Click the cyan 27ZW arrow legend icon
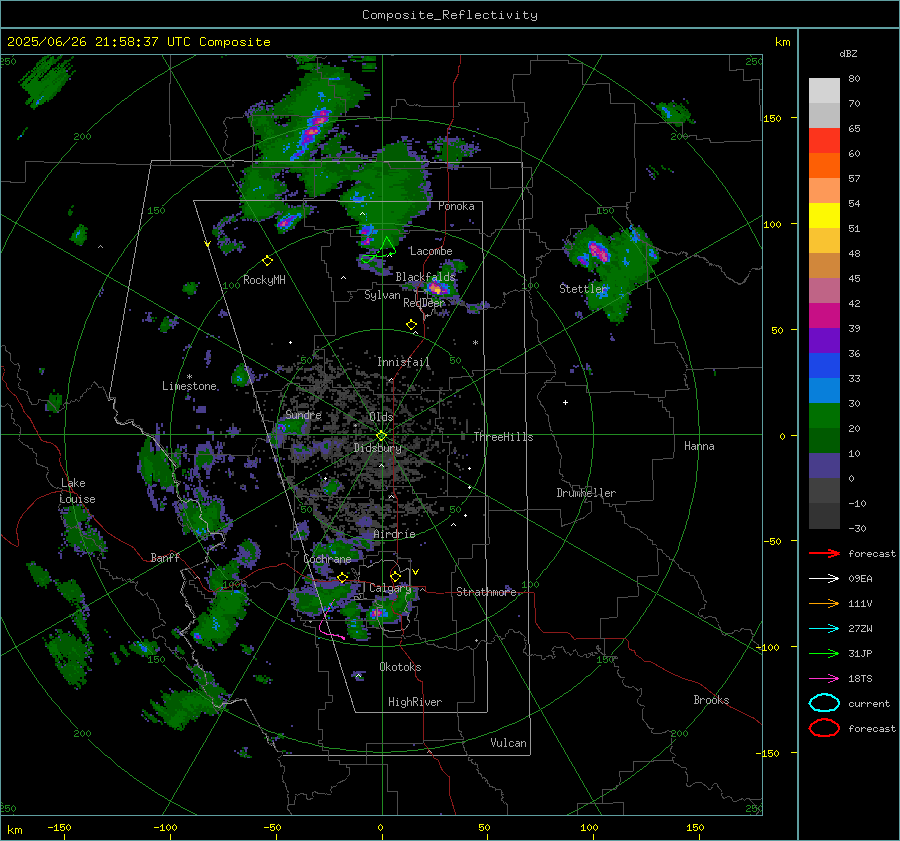The width and height of the screenshot is (900, 841). pos(824,629)
